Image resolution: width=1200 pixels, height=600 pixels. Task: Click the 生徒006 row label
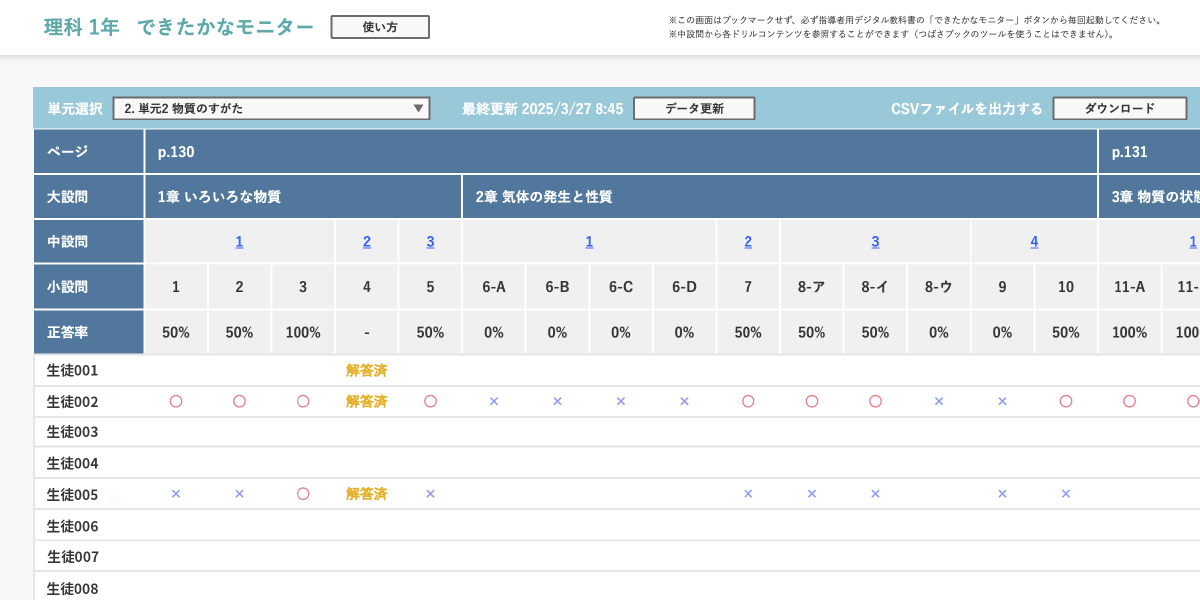72,526
